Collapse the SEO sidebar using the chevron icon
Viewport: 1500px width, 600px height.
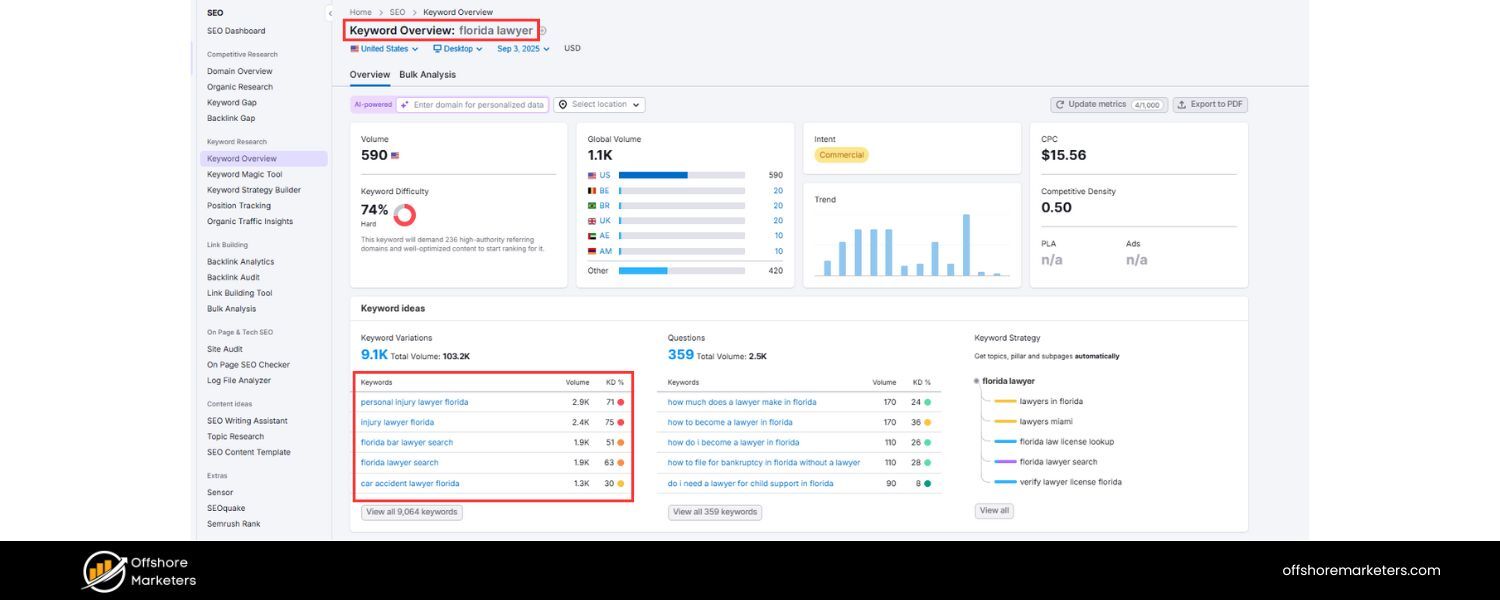(x=330, y=14)
